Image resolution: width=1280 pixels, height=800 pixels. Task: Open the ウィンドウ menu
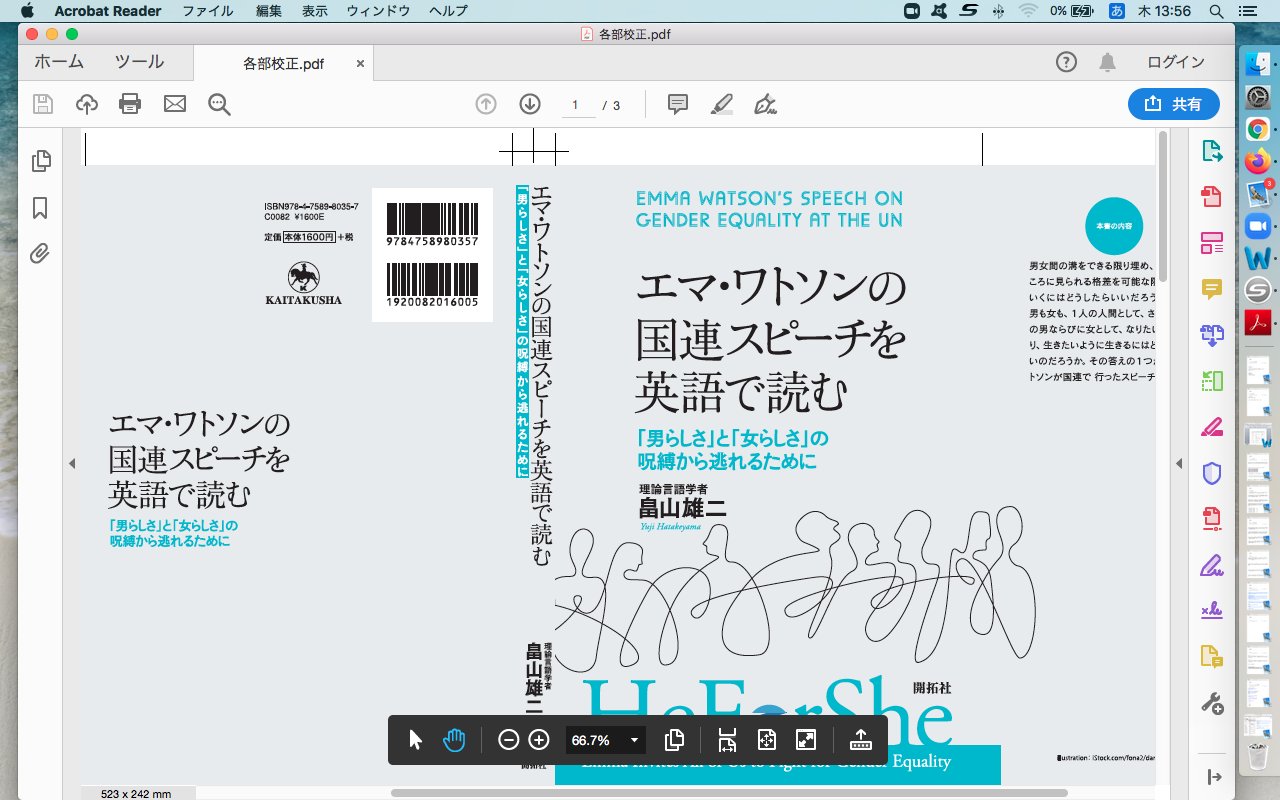379,11
